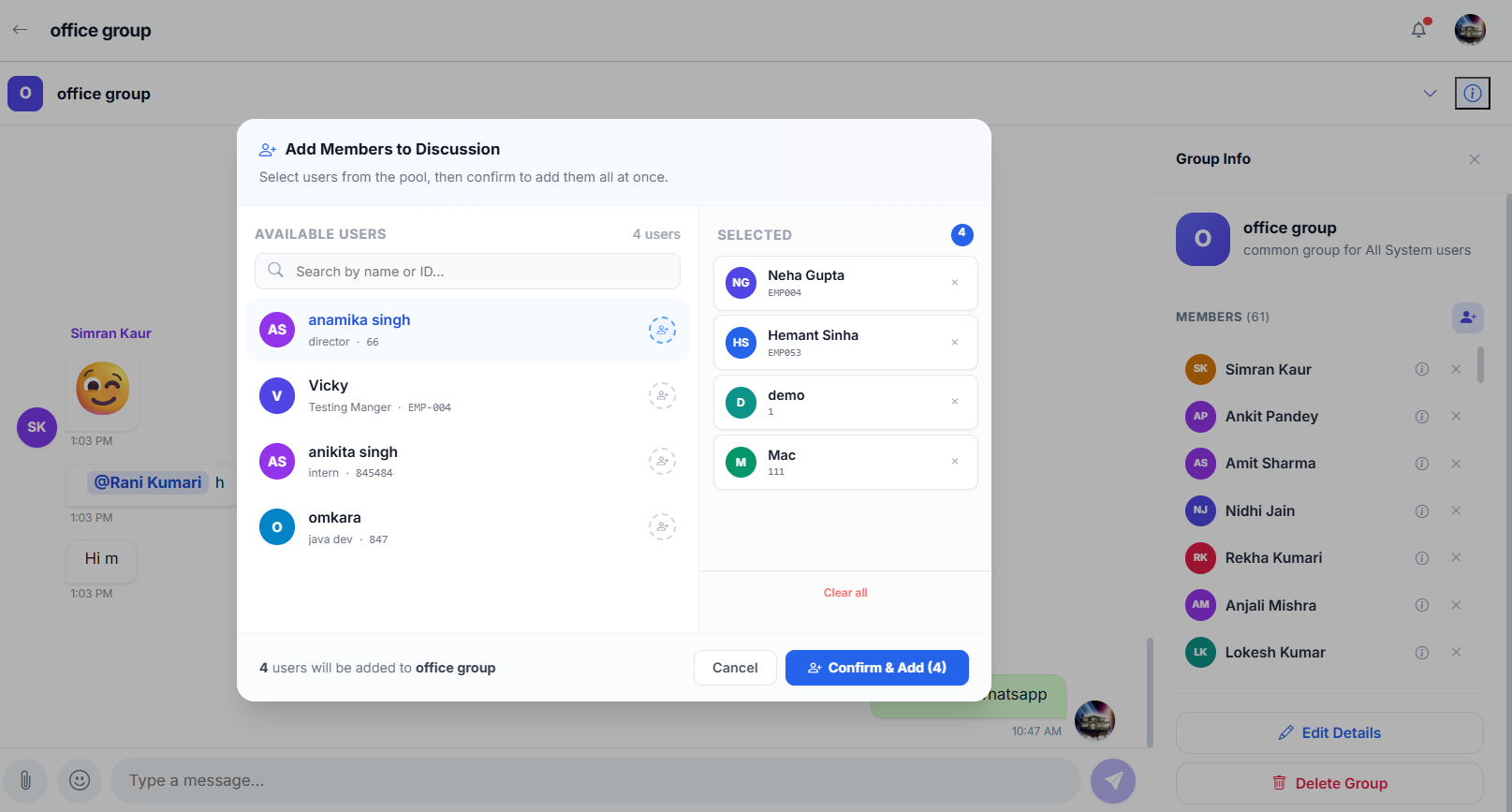This screenshot has height=812, width=1512.
Task: Open the notifications bell
Action: tap(1419, 30)
